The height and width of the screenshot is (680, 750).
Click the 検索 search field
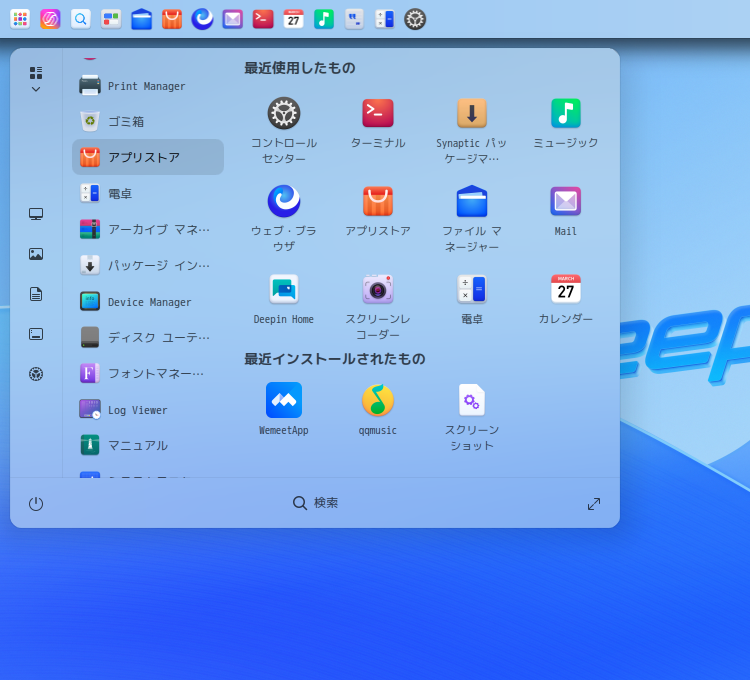(316, 503)
